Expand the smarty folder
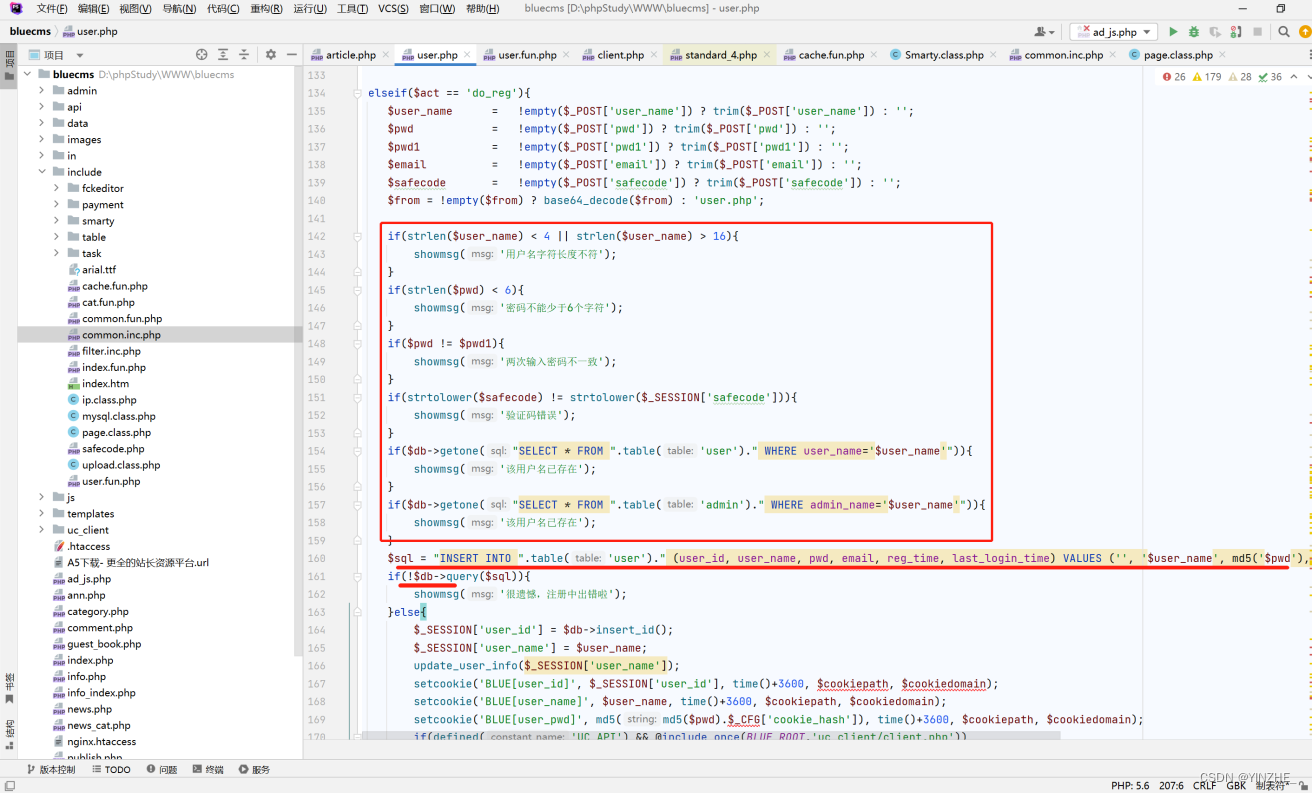This screenshot has width=1312, height=793. (x=57, y=221)
